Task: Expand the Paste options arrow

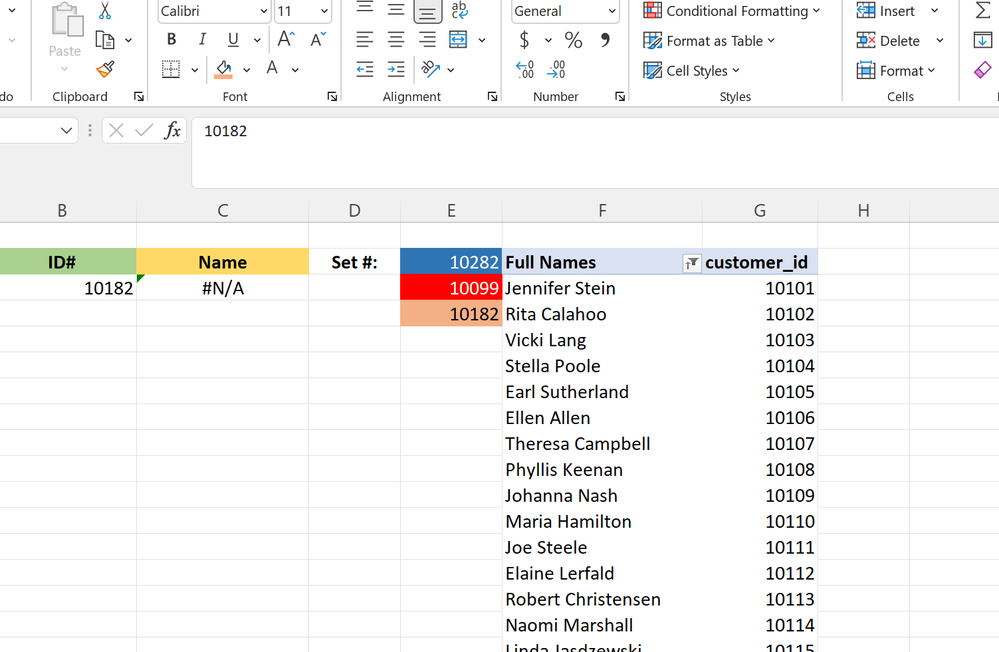Action: 64,68
